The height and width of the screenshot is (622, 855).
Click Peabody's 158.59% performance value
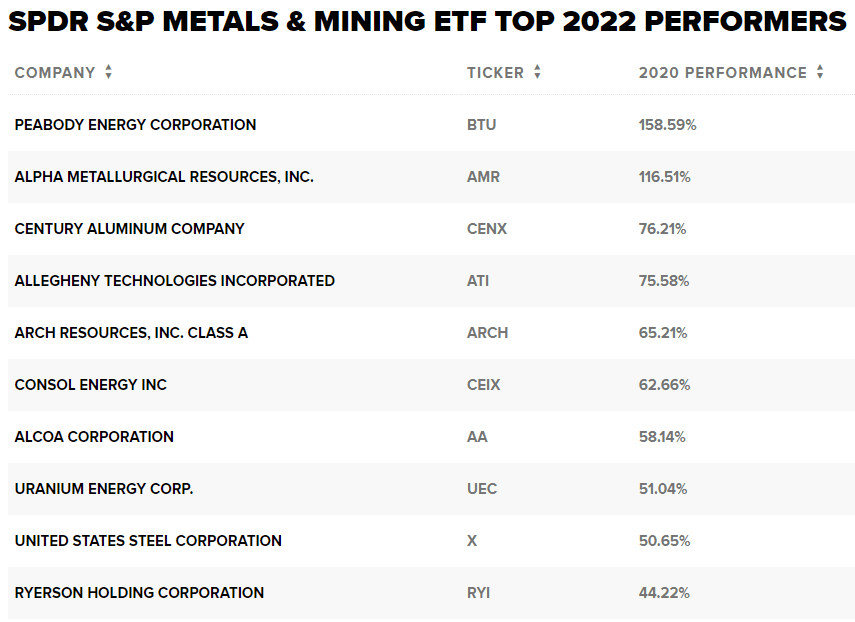click(667, 125)
